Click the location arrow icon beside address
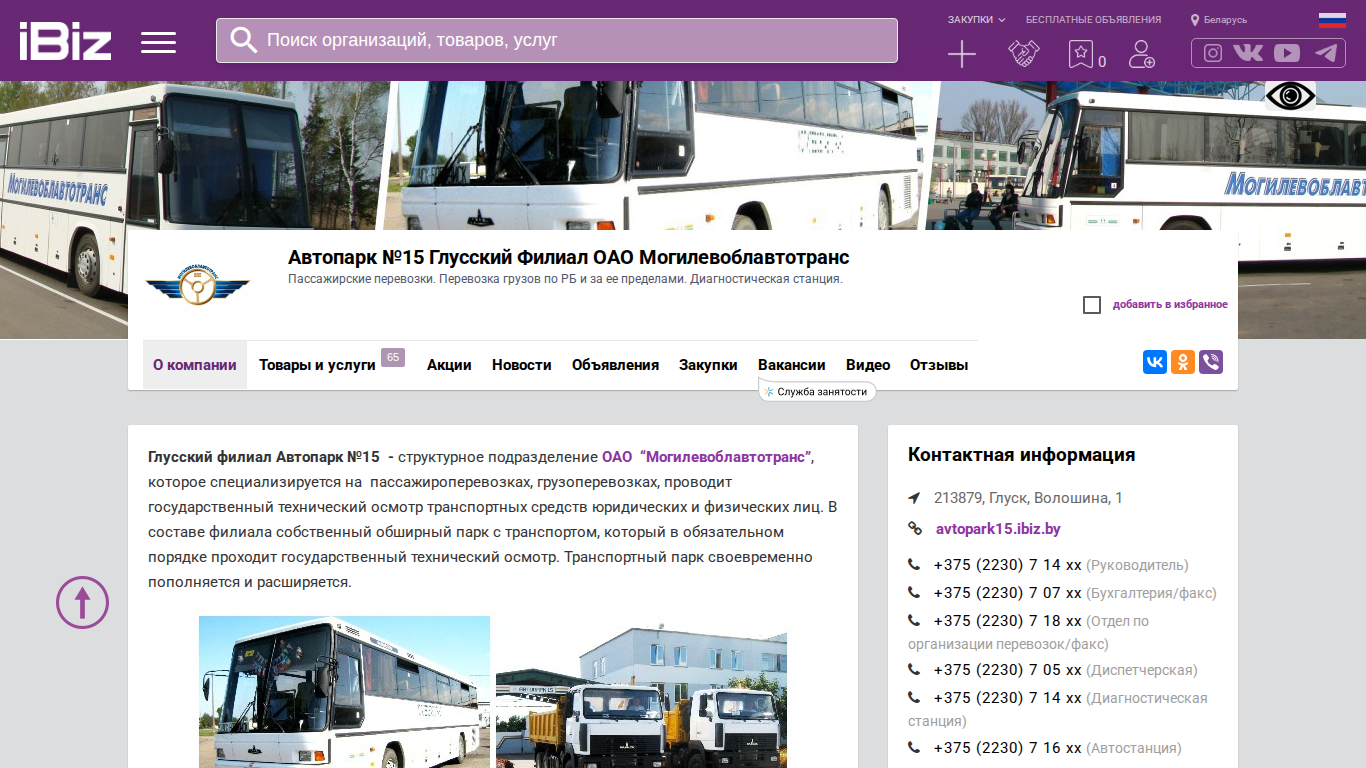Image resolution: width=1366 pixels, height=768 pixels. 914,498
